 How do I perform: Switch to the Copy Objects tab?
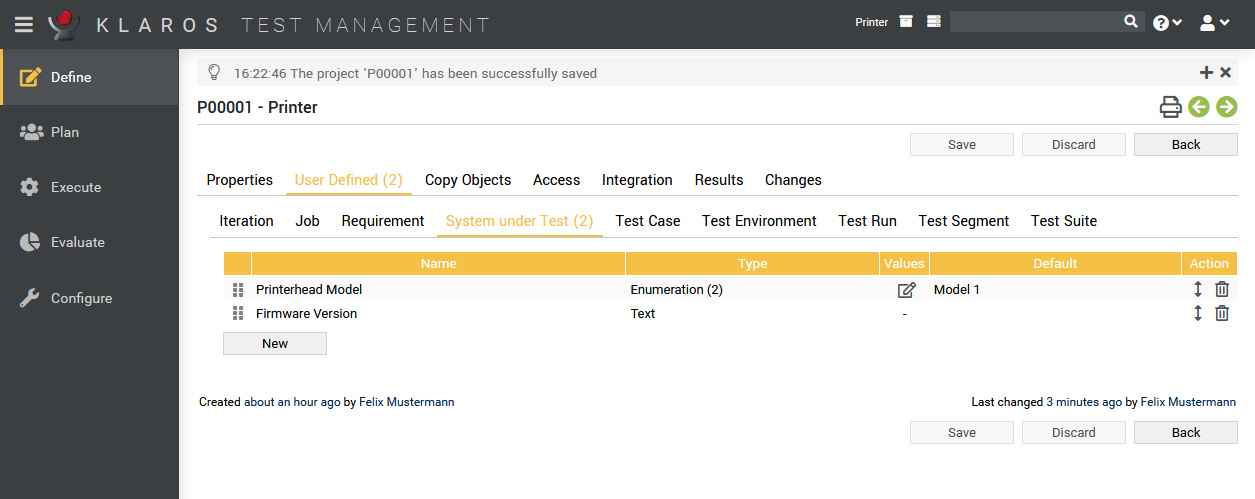[468, 180]
